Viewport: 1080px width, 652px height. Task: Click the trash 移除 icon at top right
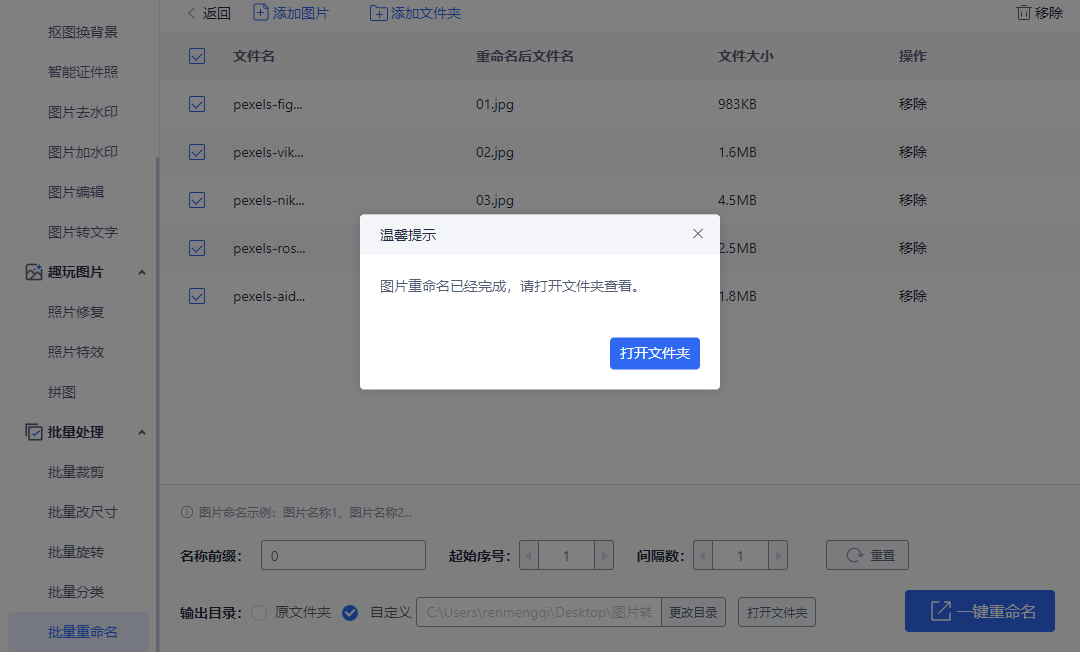pyautogui.click(x=1024, y=13)
